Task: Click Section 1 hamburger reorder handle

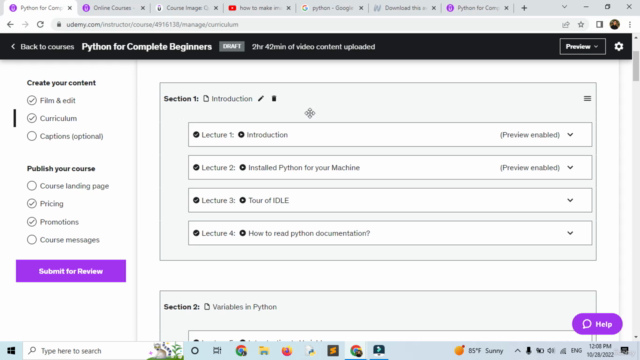Action: coord(587,98)
